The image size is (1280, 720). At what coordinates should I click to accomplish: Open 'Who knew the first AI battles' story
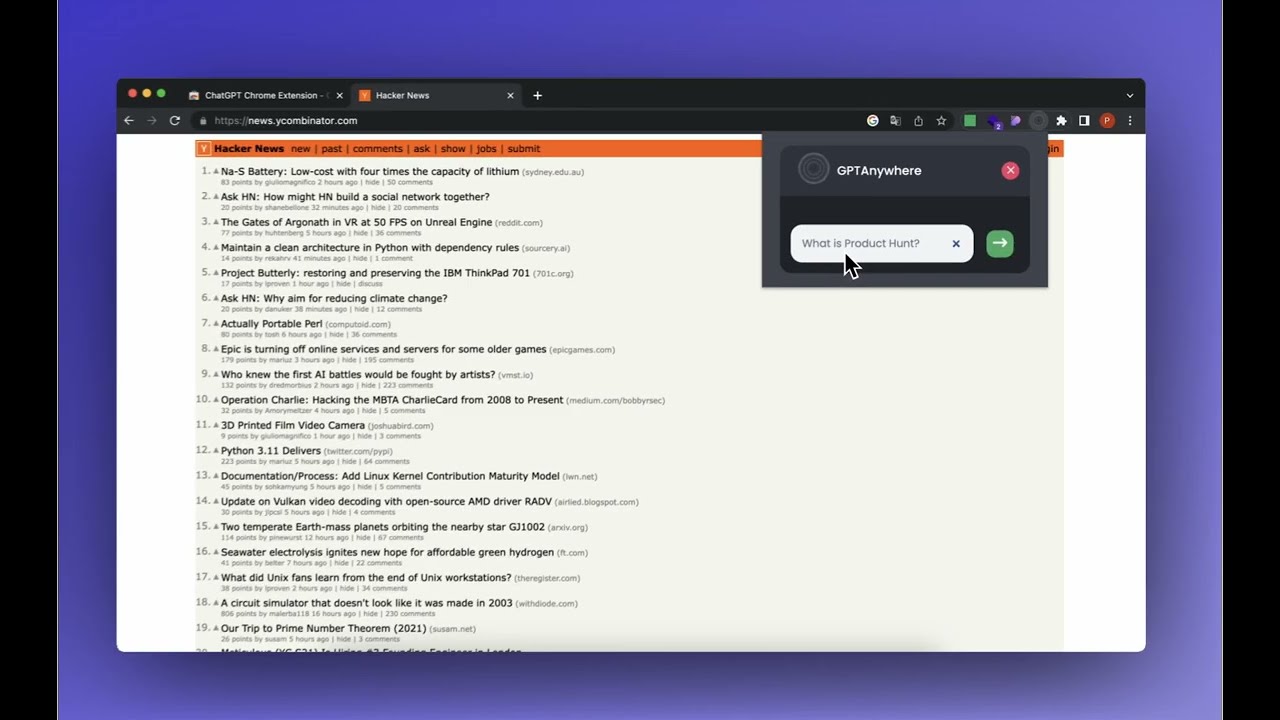click(358, 375)
